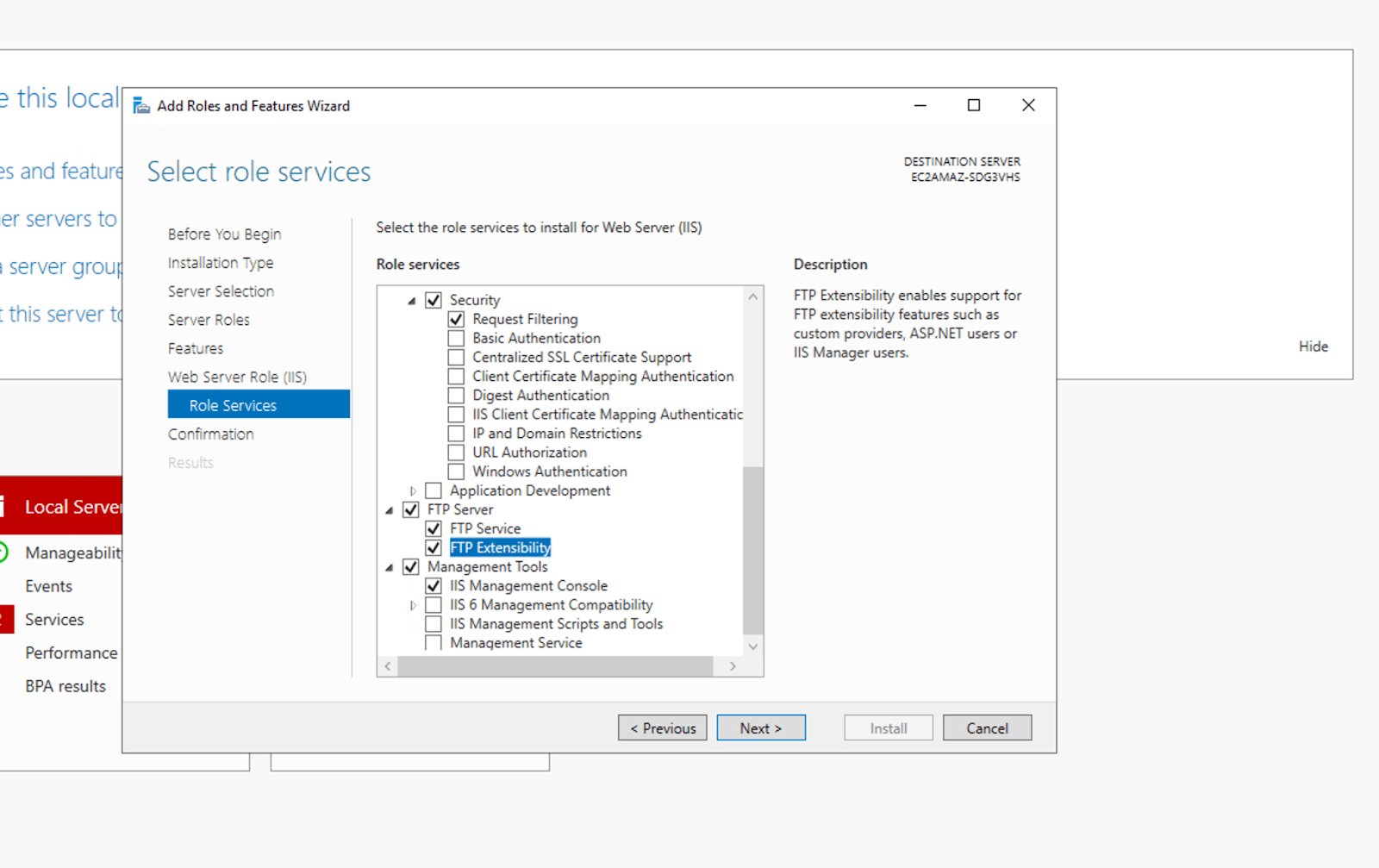The image size is (1379, 868).
Task: Enable Windows Authentication checkbox
Action: pos(456,471)
